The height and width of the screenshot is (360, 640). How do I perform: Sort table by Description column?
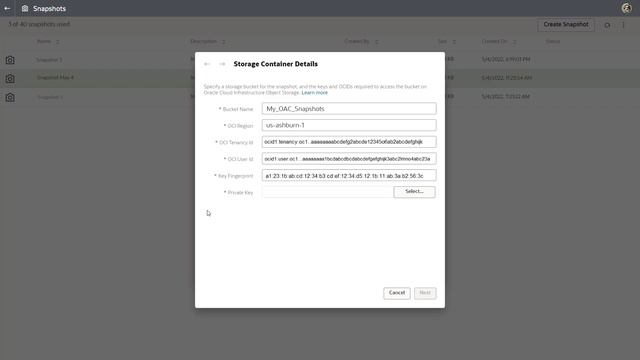pyautogui.click(x=223, y=42)
